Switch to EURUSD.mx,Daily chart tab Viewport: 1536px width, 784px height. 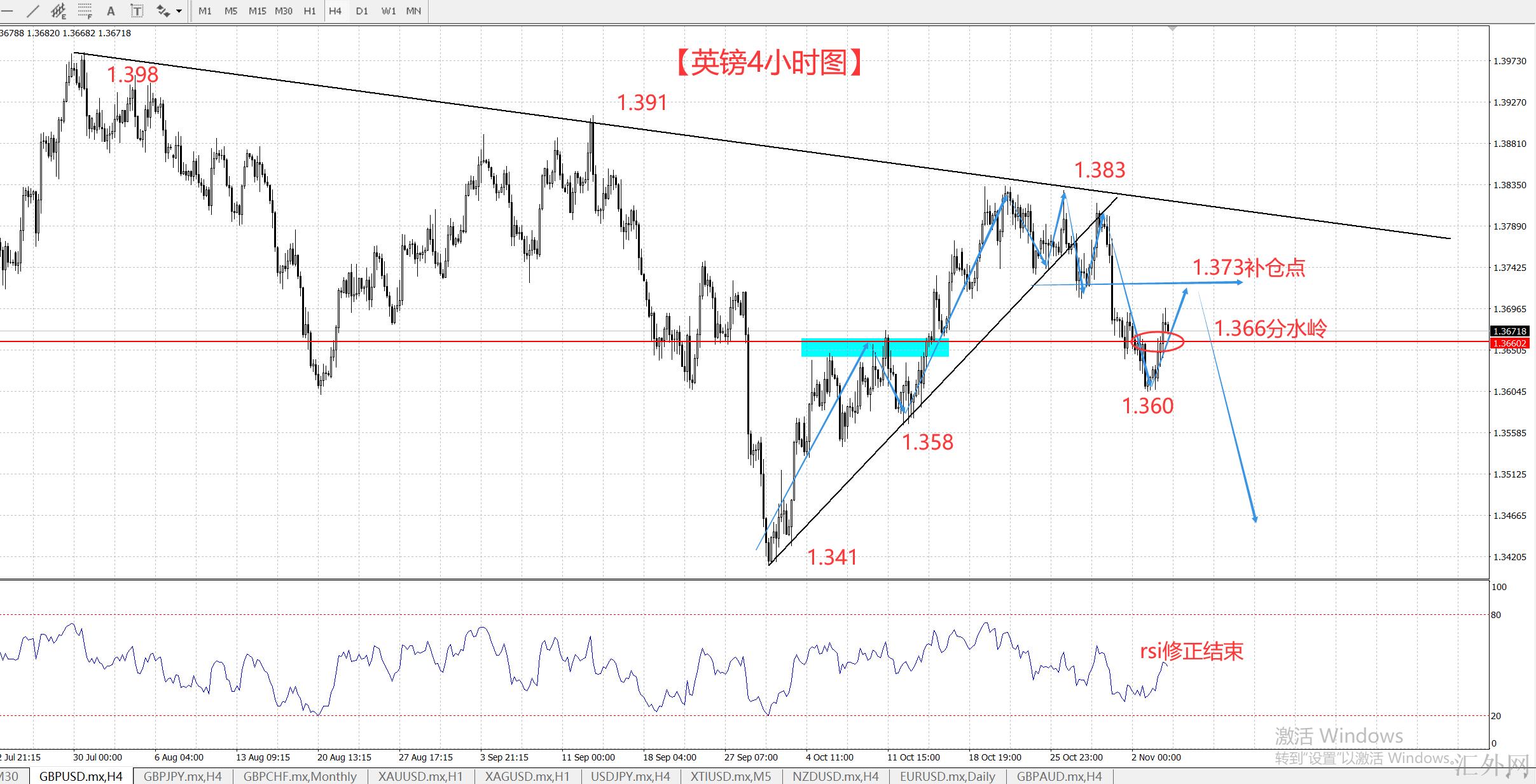tap(947, 776)
